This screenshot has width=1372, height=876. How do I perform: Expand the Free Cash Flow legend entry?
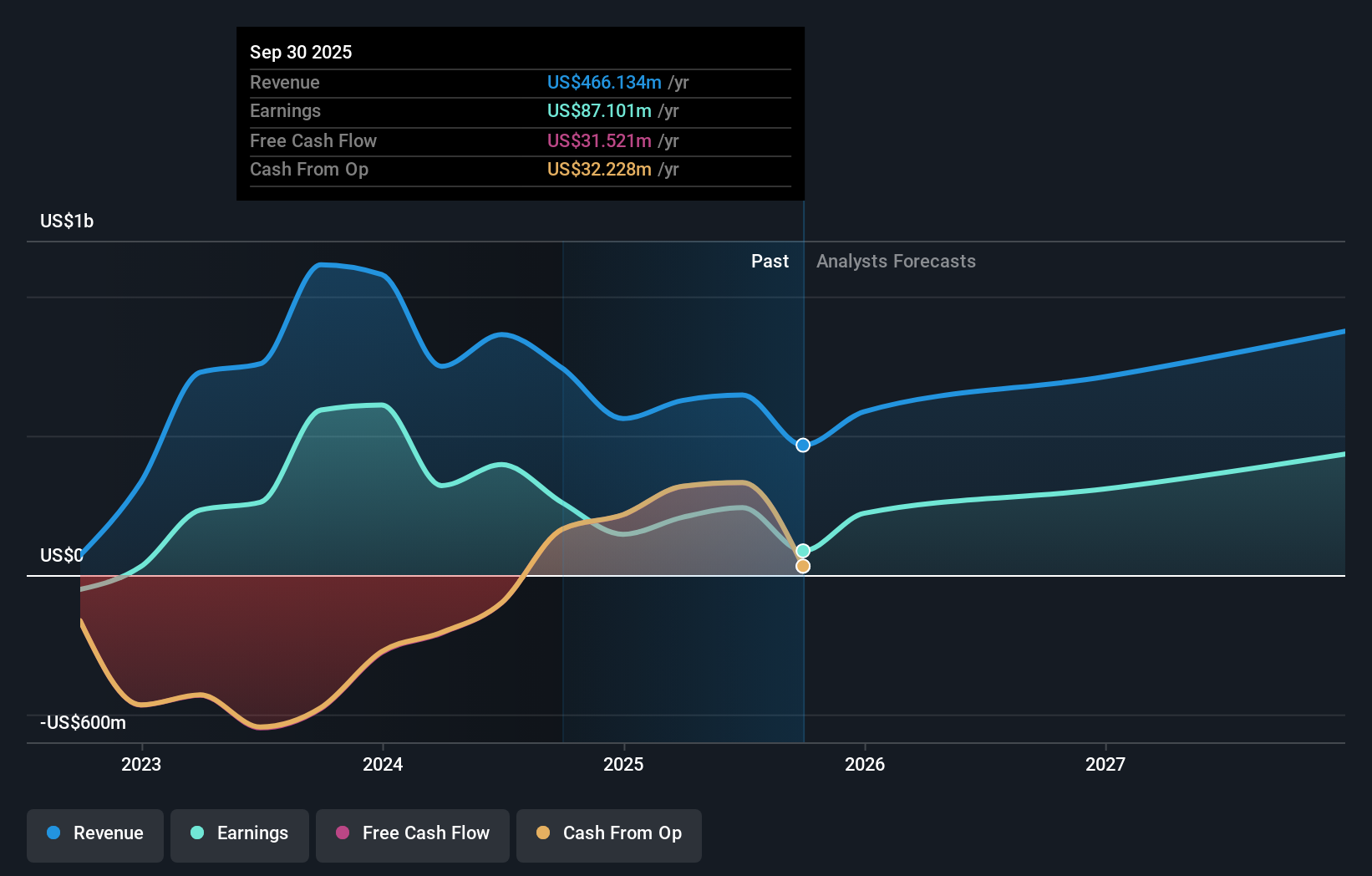413,834
